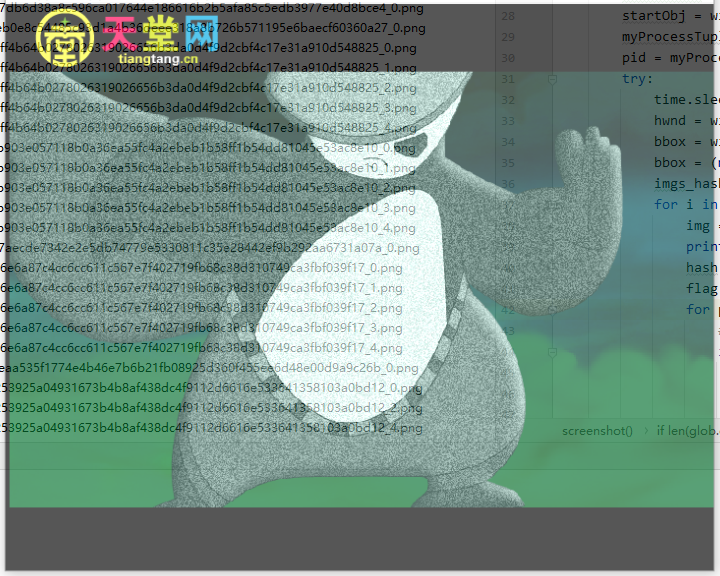Select file eaa535f1774e4b46...c26b_0.png
The width and height of the screenshot is (720, 576).
(x=209, y=368)
